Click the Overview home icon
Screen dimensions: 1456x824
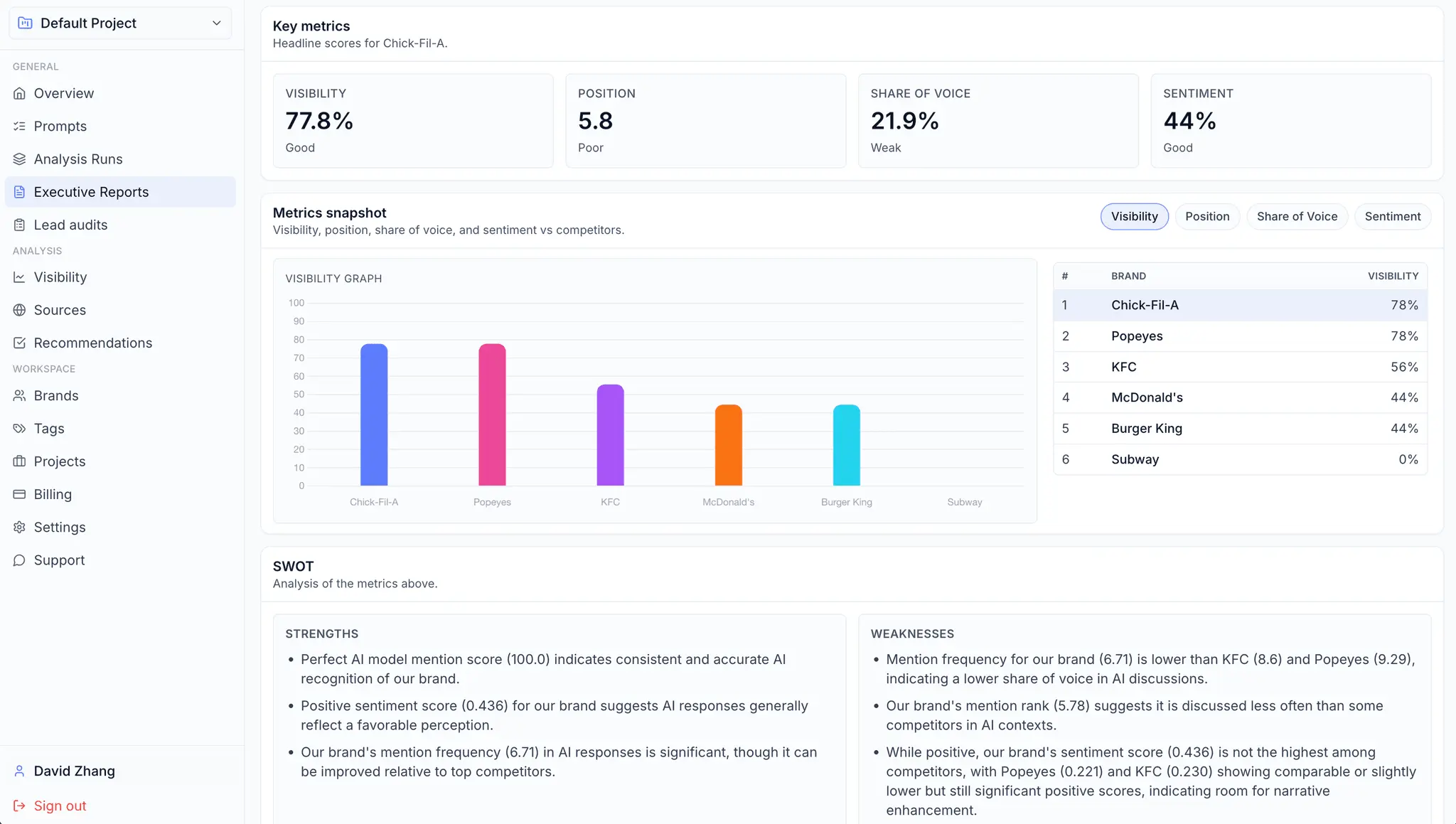(x=19, y=93)
